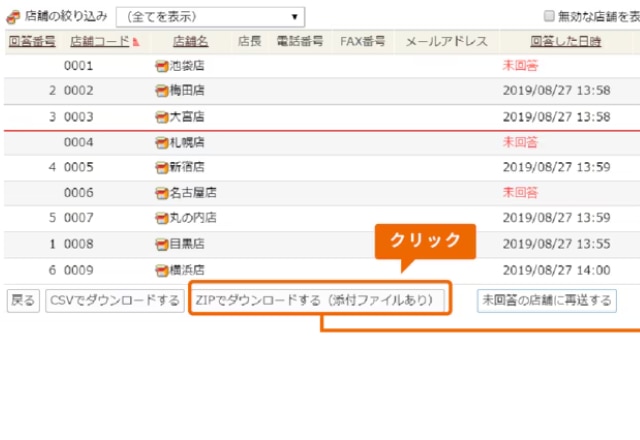Click the filter icon next to 店舗の絞り込み
The width and height of the screenshot is (640, 440).
12,17
